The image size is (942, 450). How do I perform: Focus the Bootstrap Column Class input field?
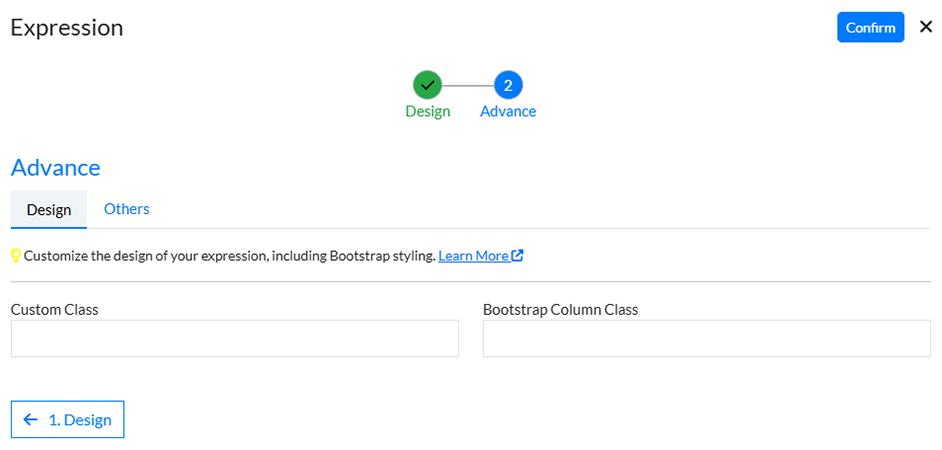tap(706, 339)
